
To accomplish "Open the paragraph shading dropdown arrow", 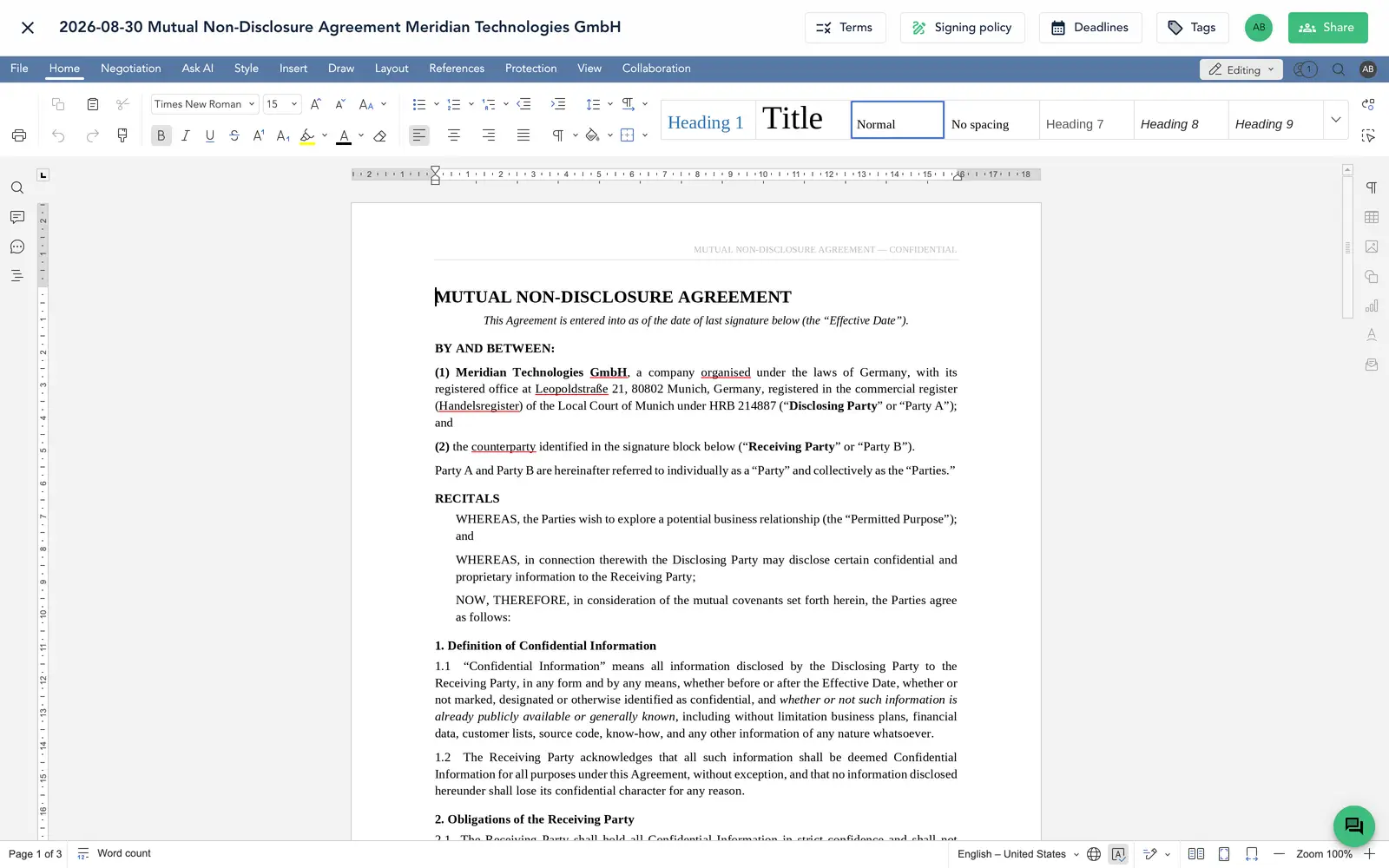I will tap(609, 135).
